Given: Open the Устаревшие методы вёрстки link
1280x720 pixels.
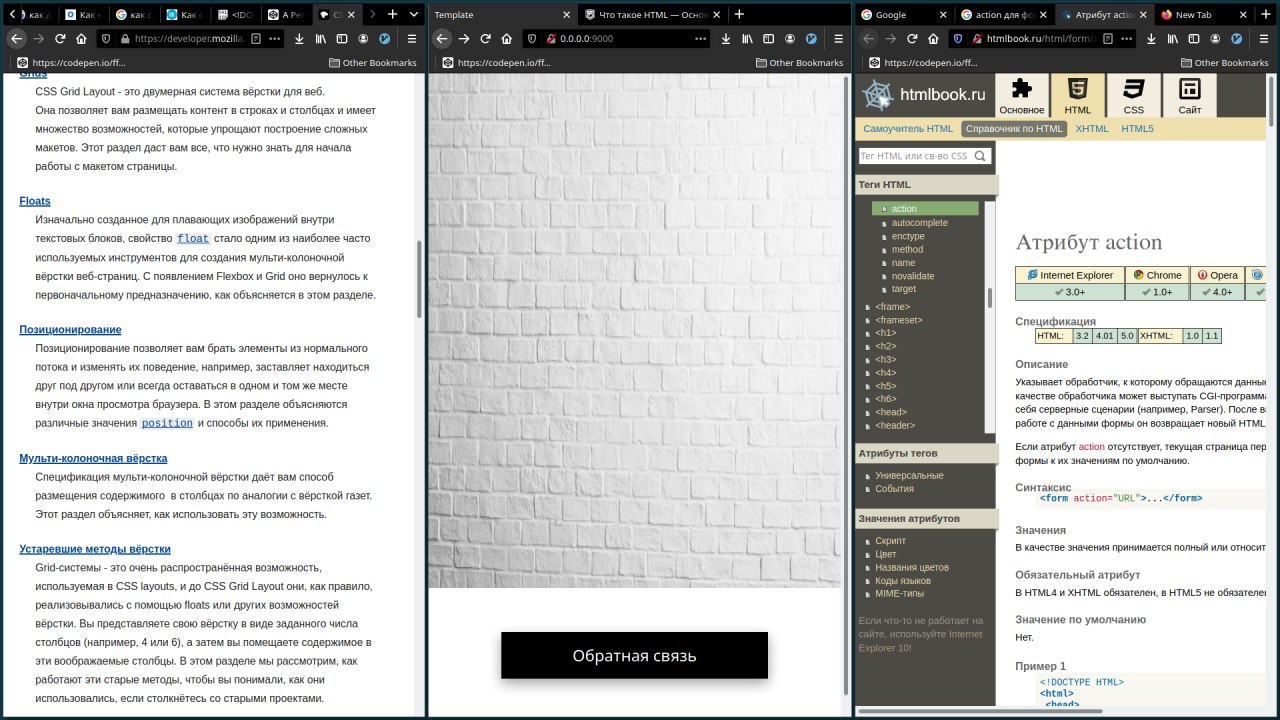Looking at the screenshot, I should point(95,549).
